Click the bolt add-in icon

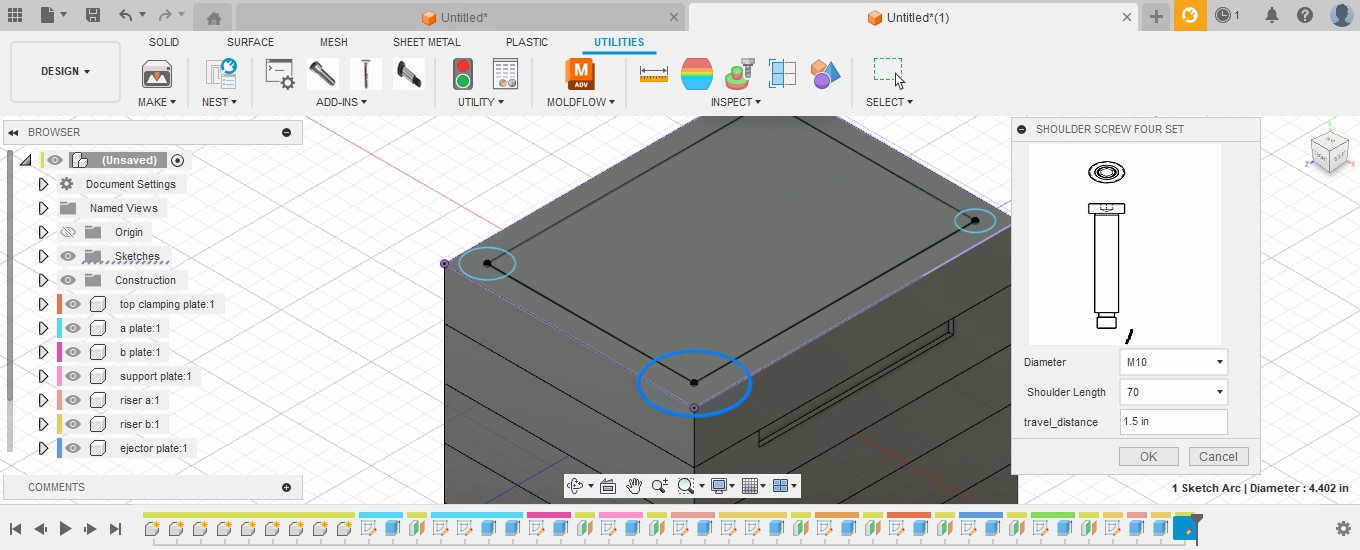pos(322,74)
